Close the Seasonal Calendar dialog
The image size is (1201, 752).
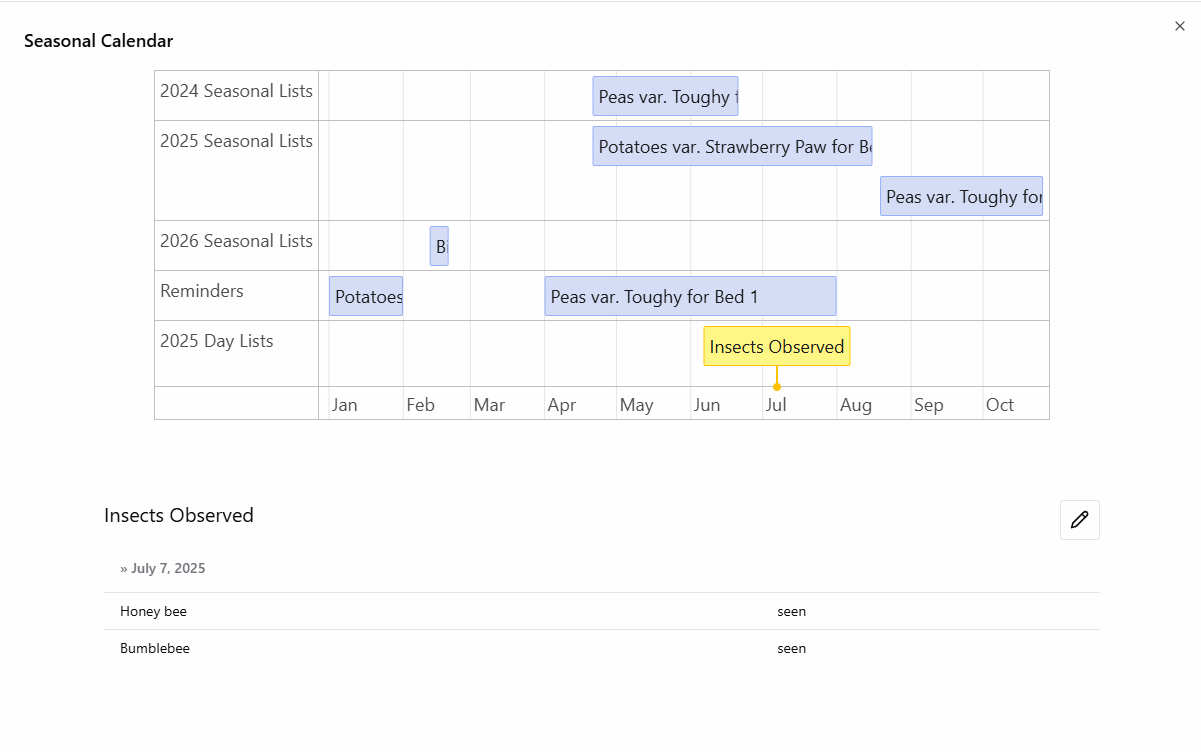(1180, 27)
